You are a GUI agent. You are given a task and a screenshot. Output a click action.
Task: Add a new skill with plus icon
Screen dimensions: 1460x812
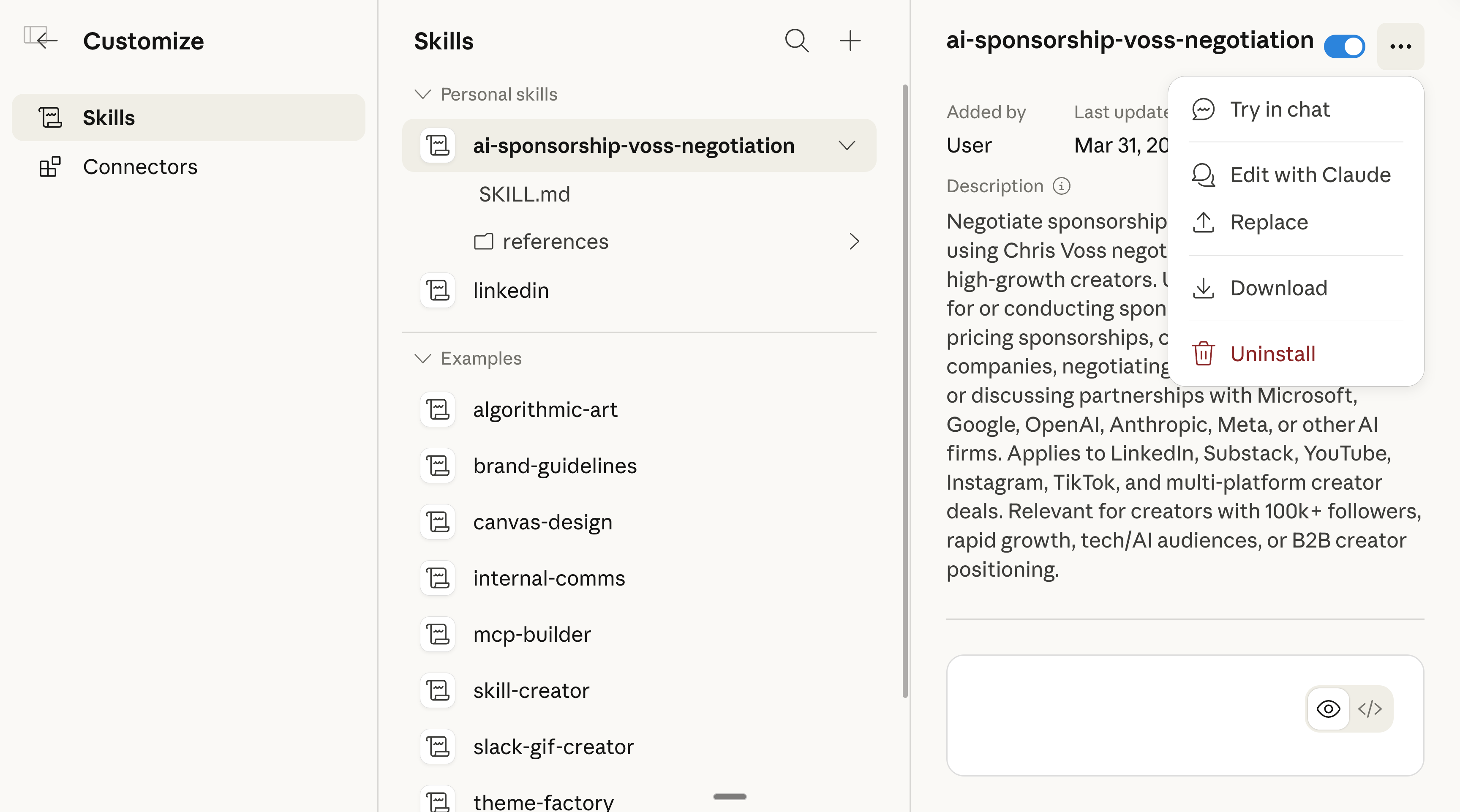[x=850, y=41]
